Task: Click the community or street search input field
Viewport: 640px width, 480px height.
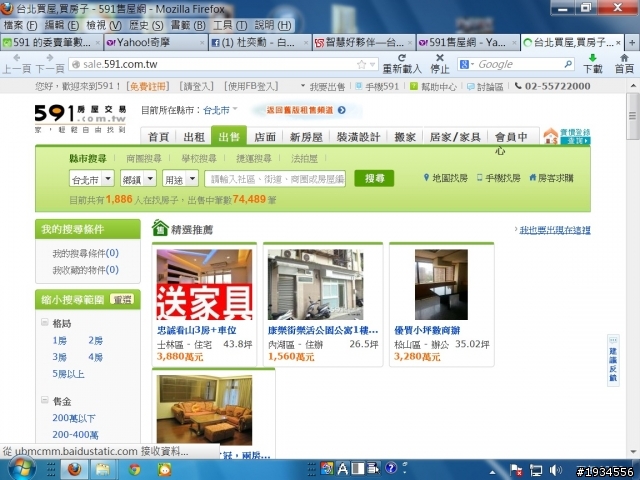Action: tap(275, 179)
